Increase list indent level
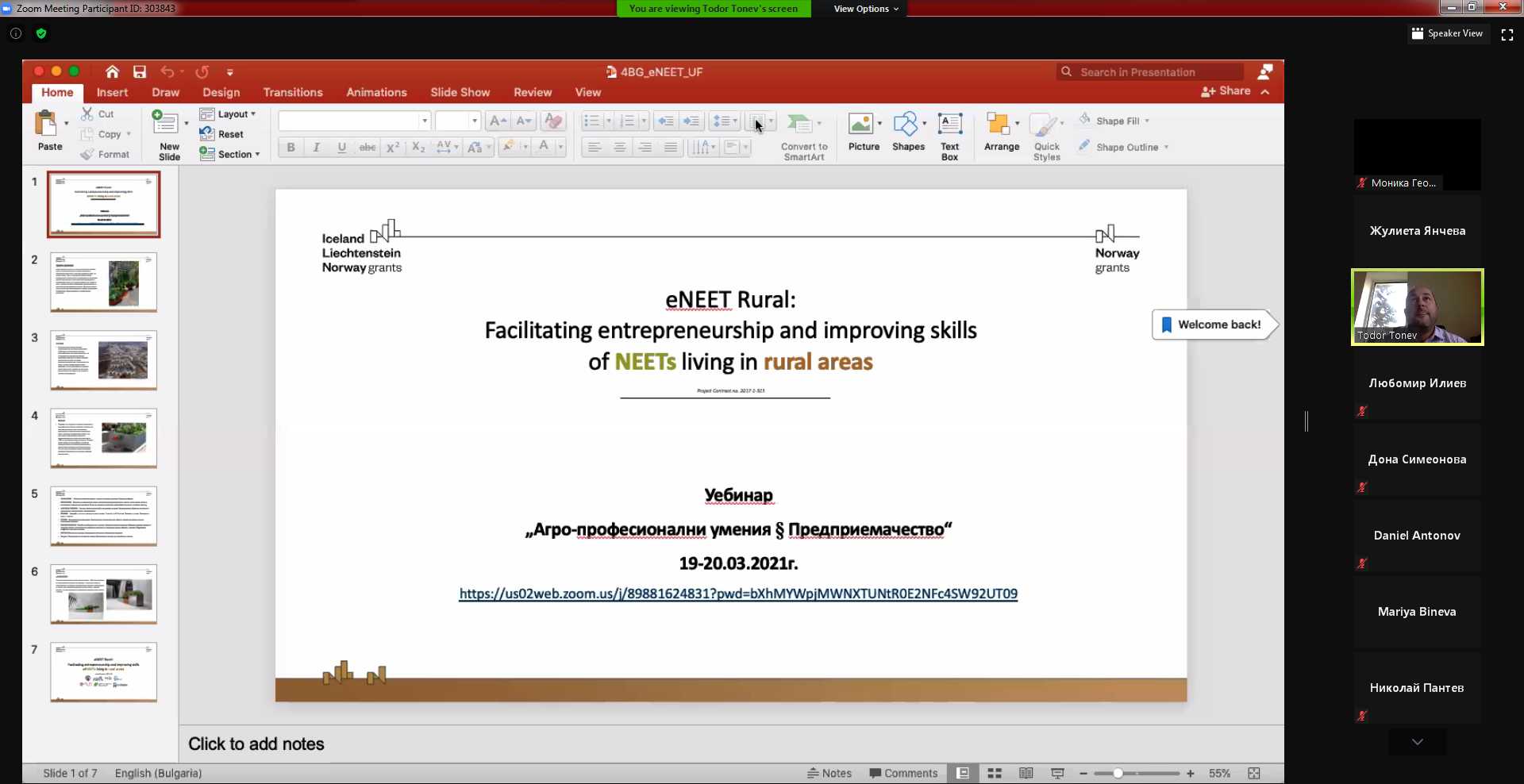Viewport: 1524px width, 784px height. (691, 121)
